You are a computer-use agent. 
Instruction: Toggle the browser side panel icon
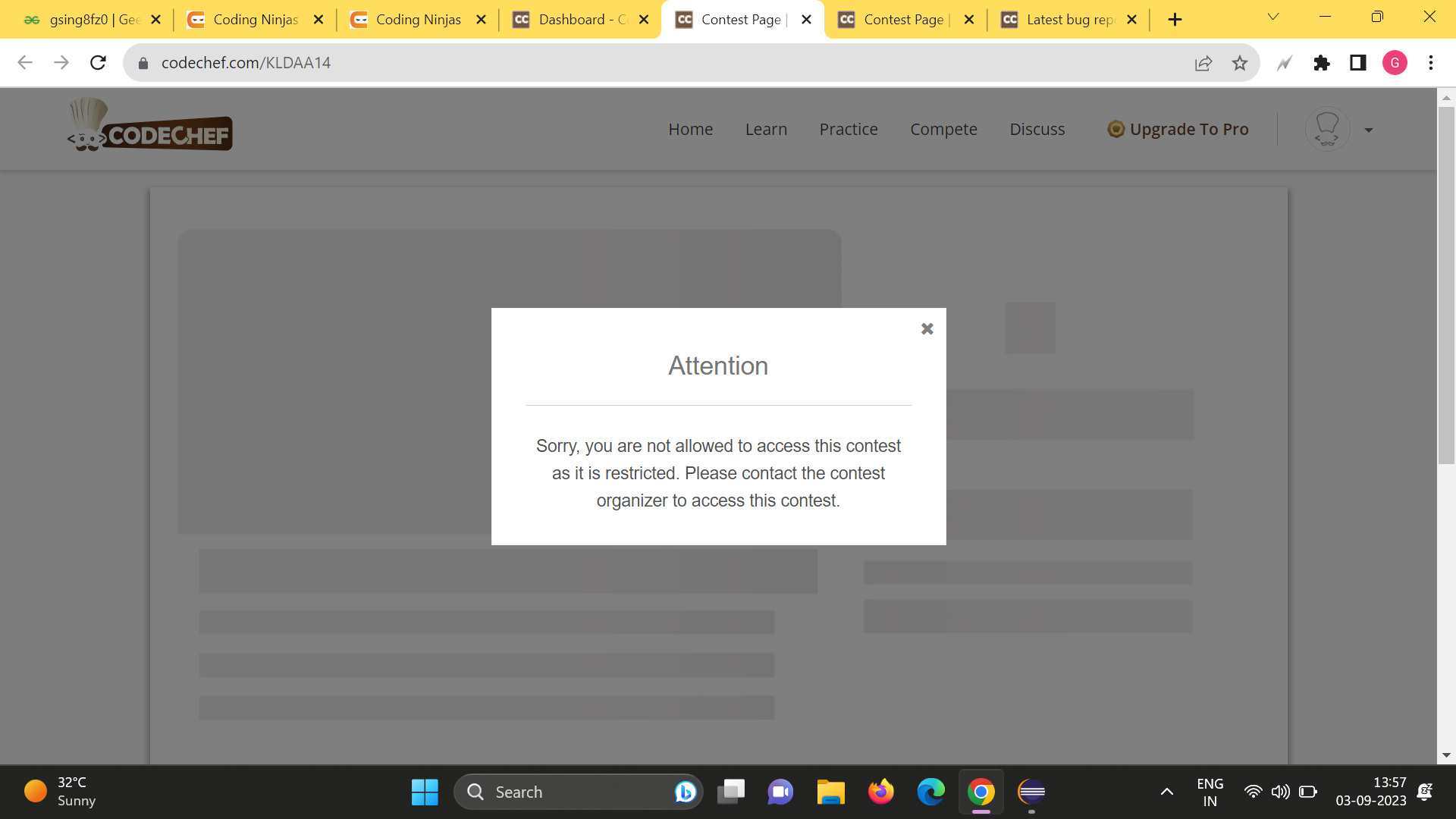pyautogui.click(x=1358, y=63)
